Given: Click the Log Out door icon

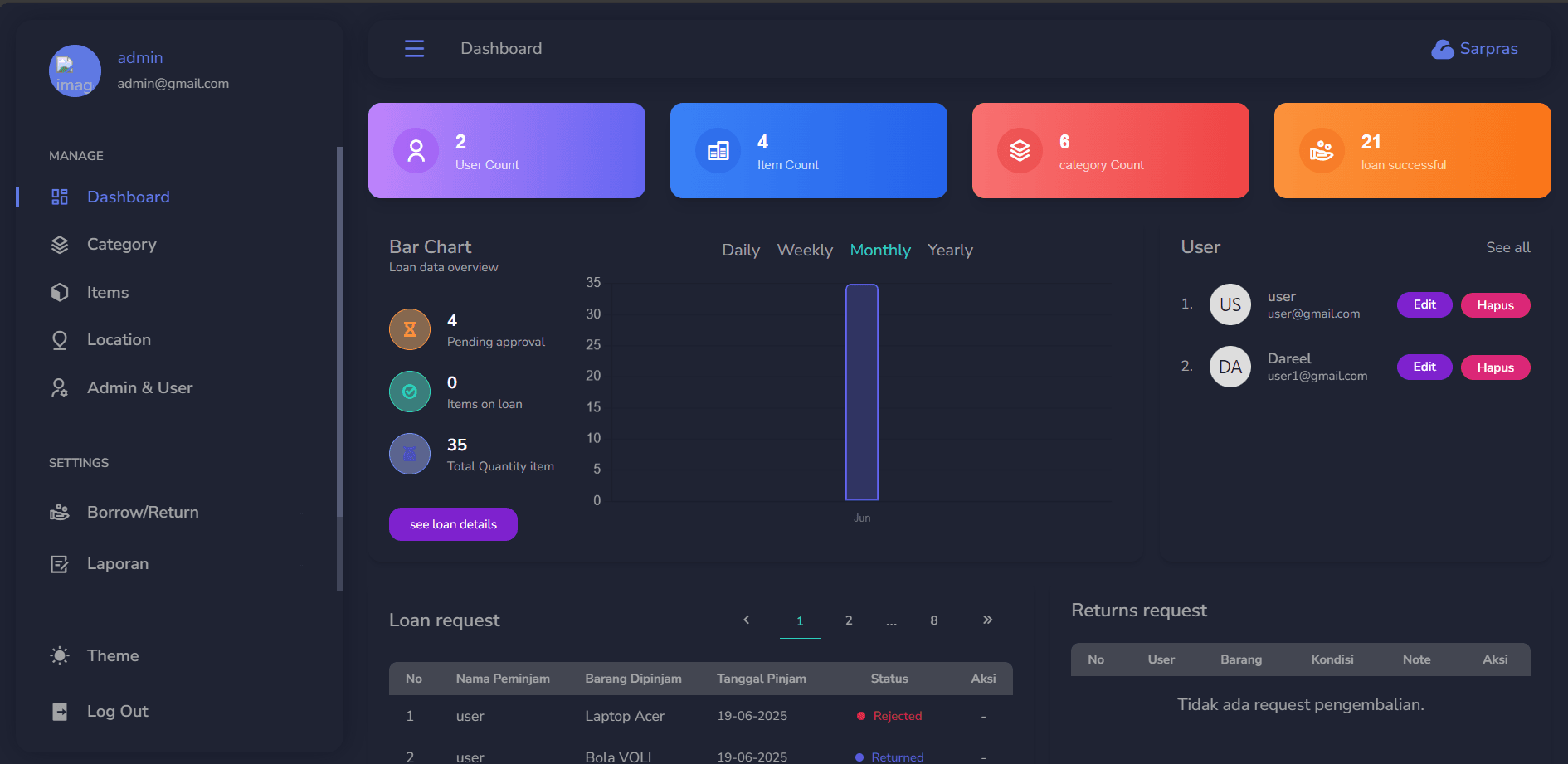Looking at the screenshot, I should pyautogui.click(x=60, y=712).
